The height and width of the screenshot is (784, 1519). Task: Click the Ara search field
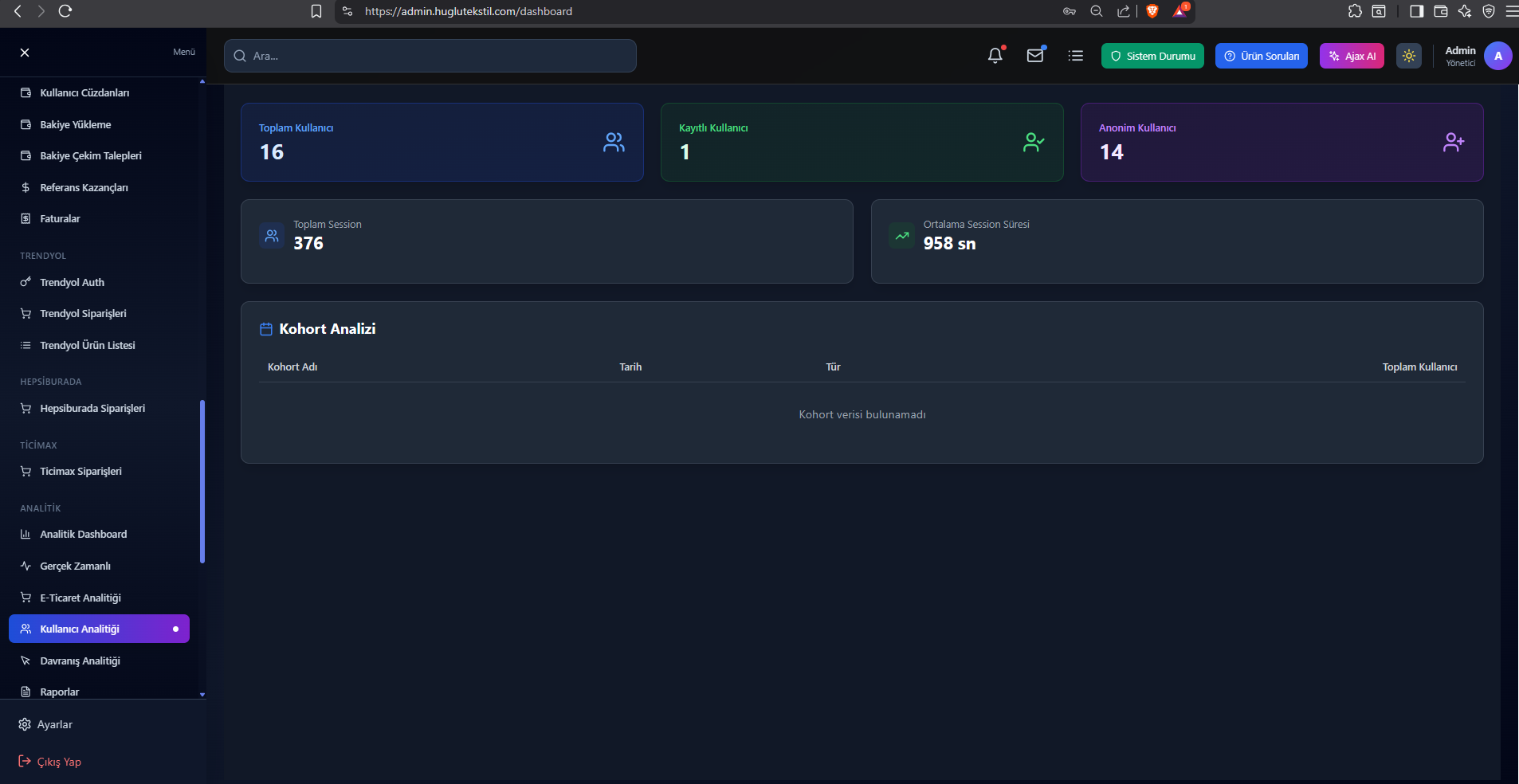(430, 56)
